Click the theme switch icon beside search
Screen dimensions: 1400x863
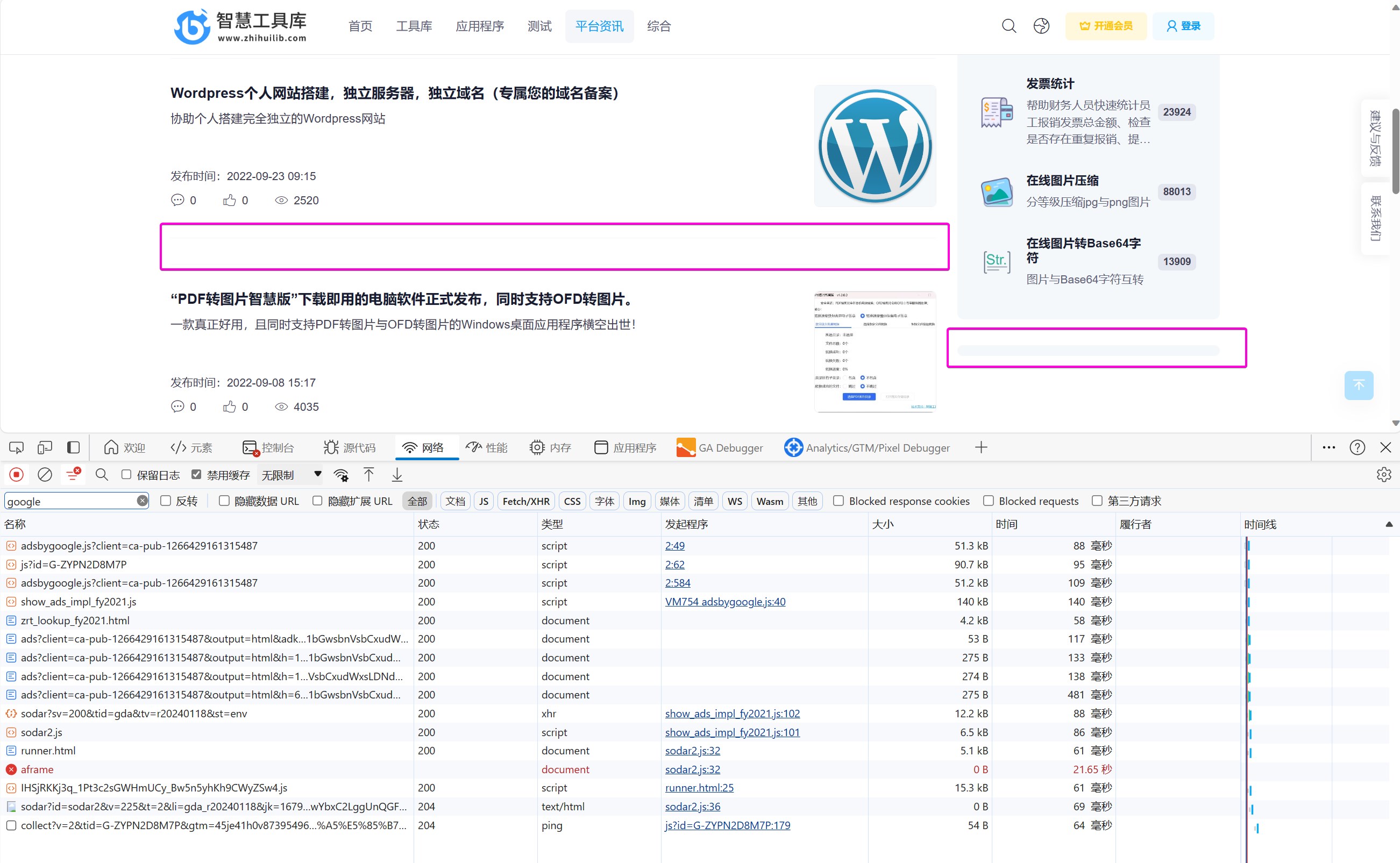click(1041, 26)
